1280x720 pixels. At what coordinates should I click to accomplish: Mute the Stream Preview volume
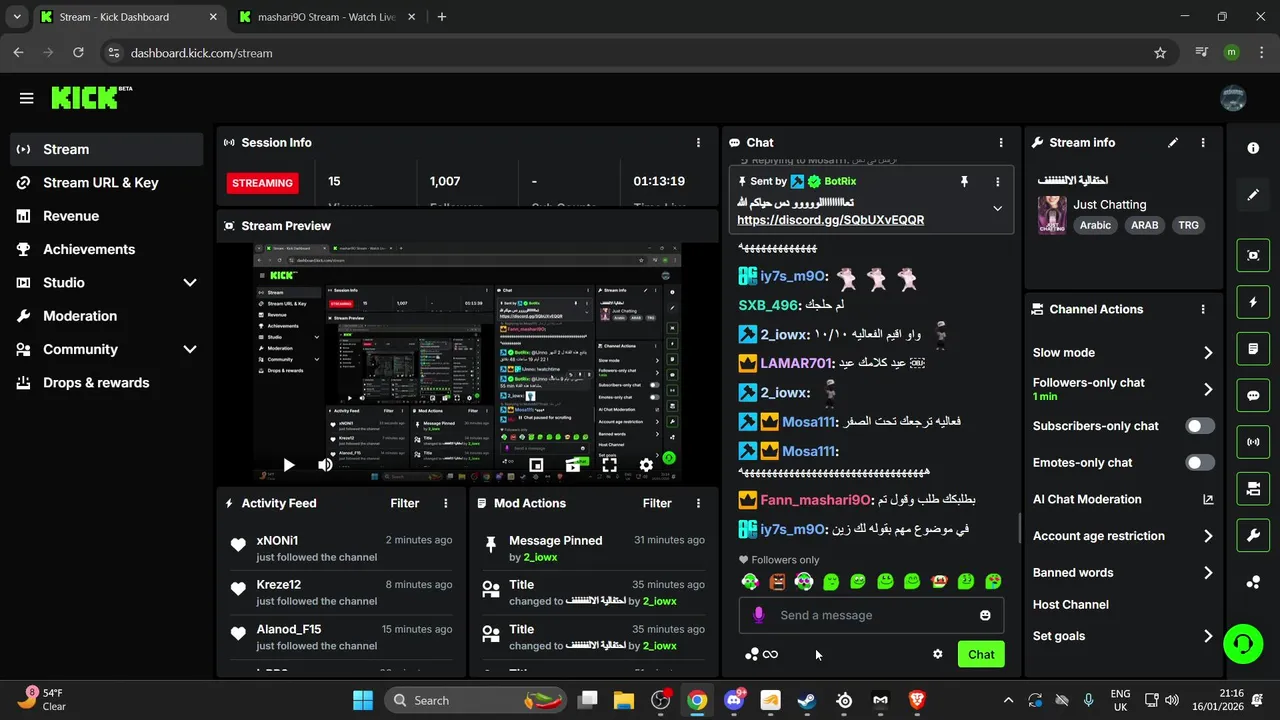click(325, 465)
